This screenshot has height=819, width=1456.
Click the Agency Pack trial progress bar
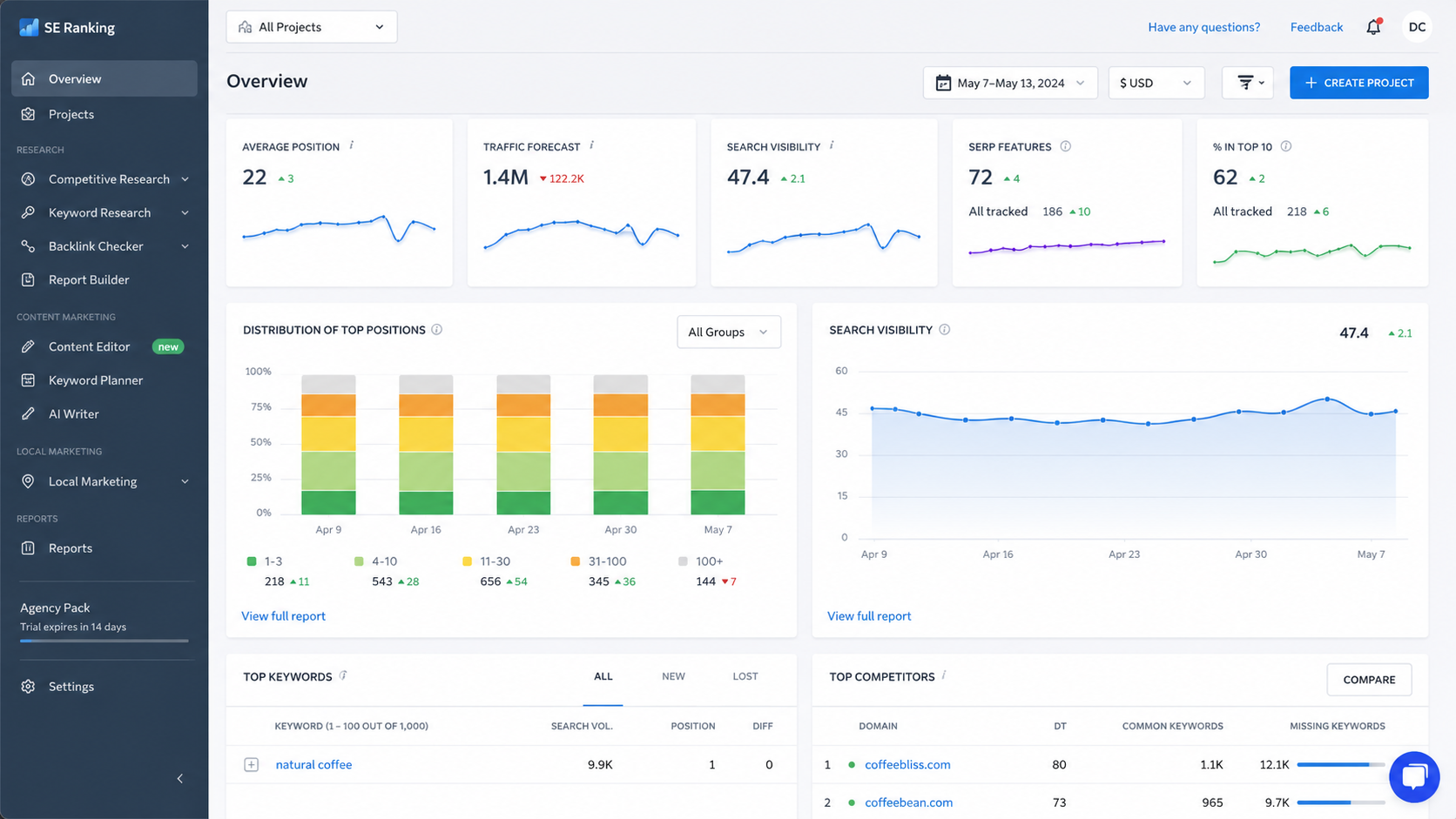[x=104, y=641]
